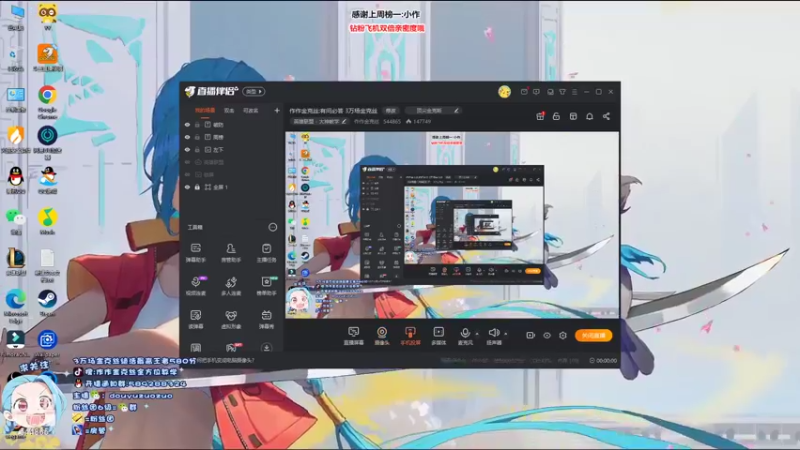Open the Steam desktop icon
The height and width of the screenshot is (450, 800).
click(47, 303)
